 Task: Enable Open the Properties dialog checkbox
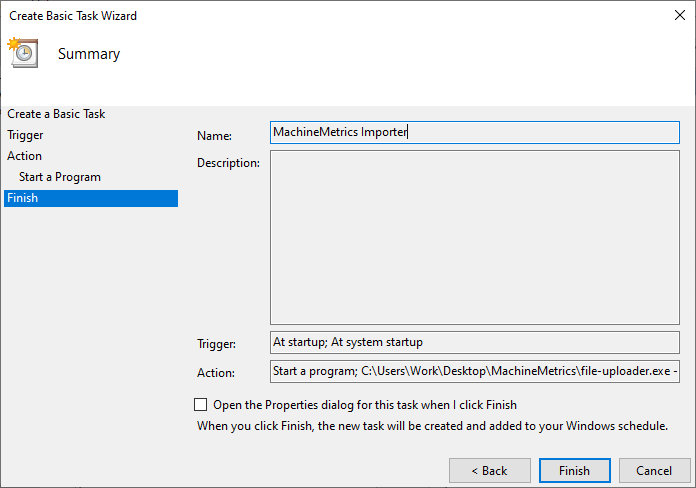click(x=201, y=405)
